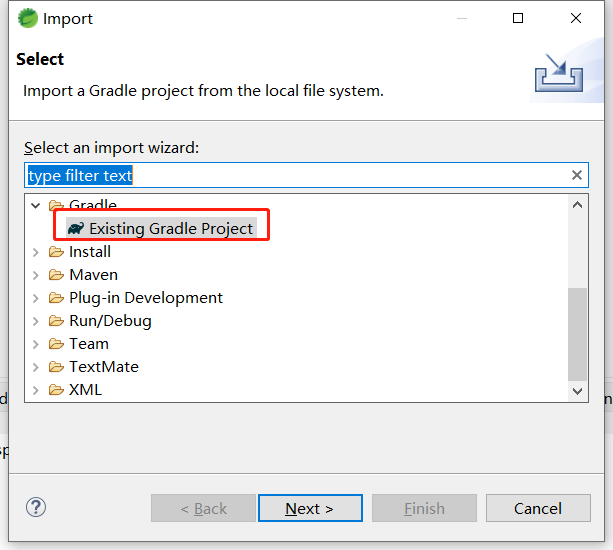Screen dimensions: 613x550
Task: Click the Help question mark icon
Action: (x=36, y=507)
